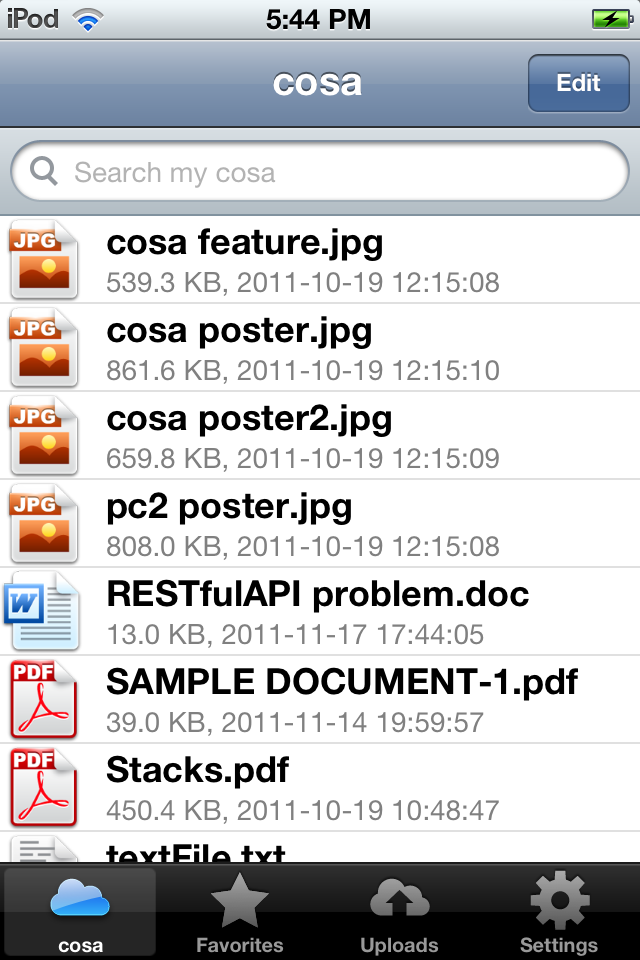Tap the Word document icon for RESTfulAPI problem.doc

[x=41, y=611]
